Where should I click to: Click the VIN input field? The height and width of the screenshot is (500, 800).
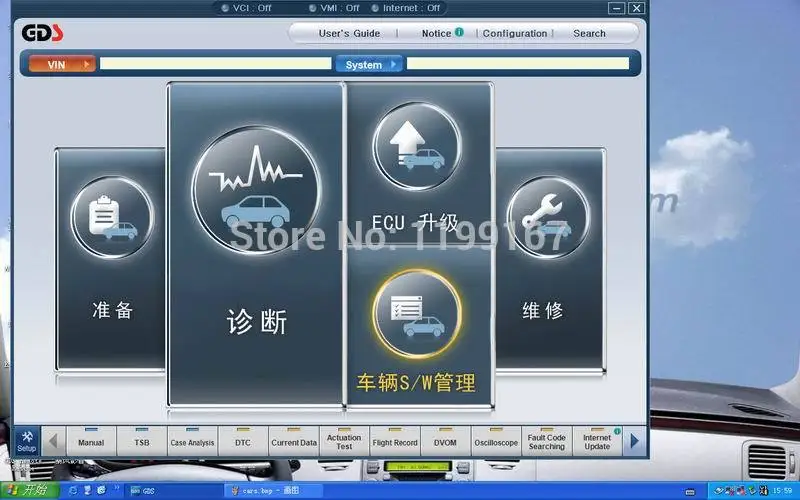tap(215, 63)
